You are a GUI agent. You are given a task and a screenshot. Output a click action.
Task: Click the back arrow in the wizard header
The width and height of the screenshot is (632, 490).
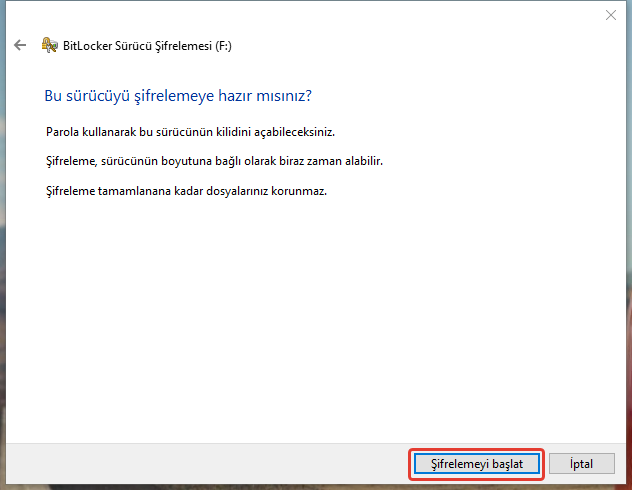[x=20, y=45]
